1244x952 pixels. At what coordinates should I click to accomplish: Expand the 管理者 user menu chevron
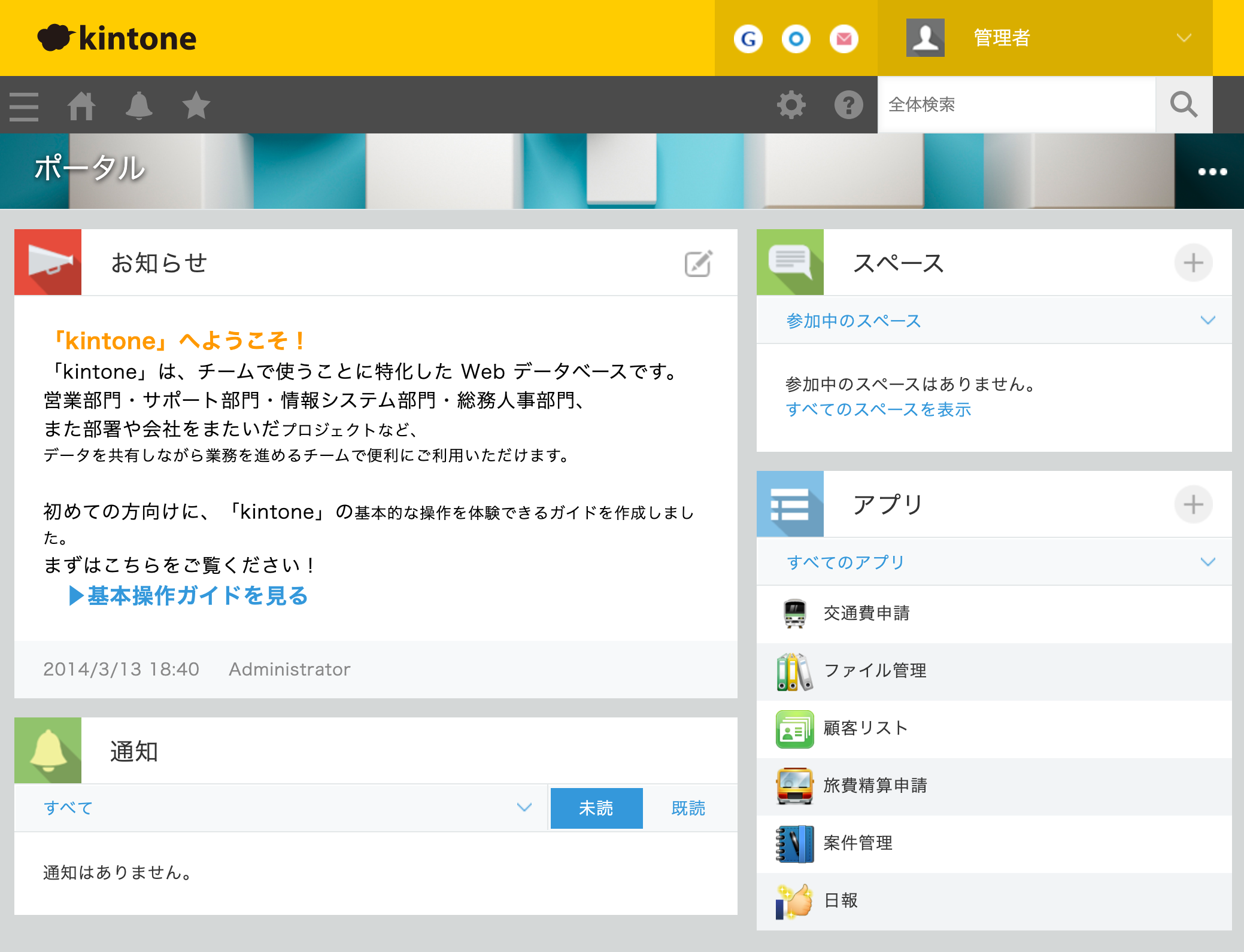click(x=1184, y=38)
